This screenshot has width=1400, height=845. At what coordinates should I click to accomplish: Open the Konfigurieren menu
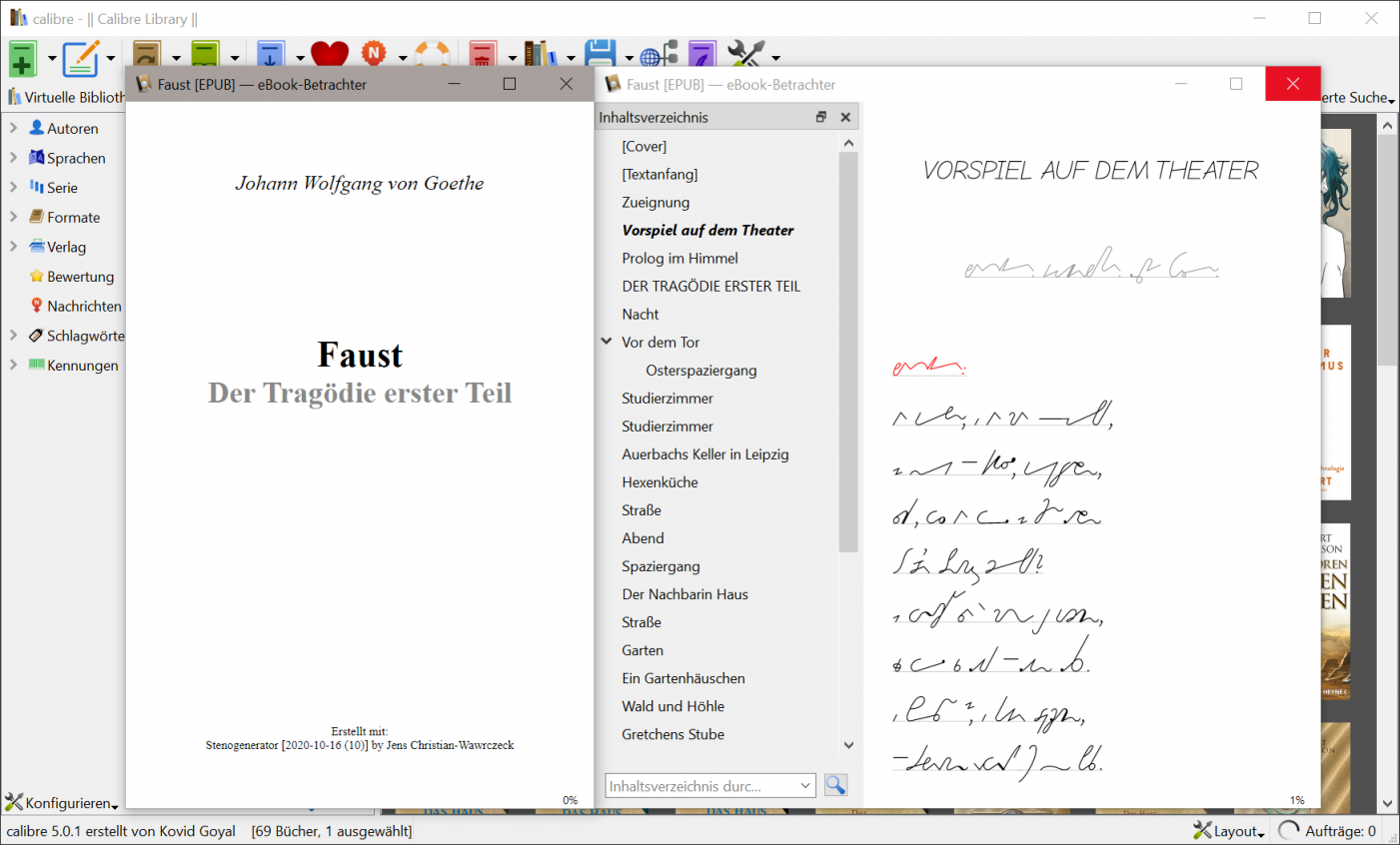[x=62, y=802]
